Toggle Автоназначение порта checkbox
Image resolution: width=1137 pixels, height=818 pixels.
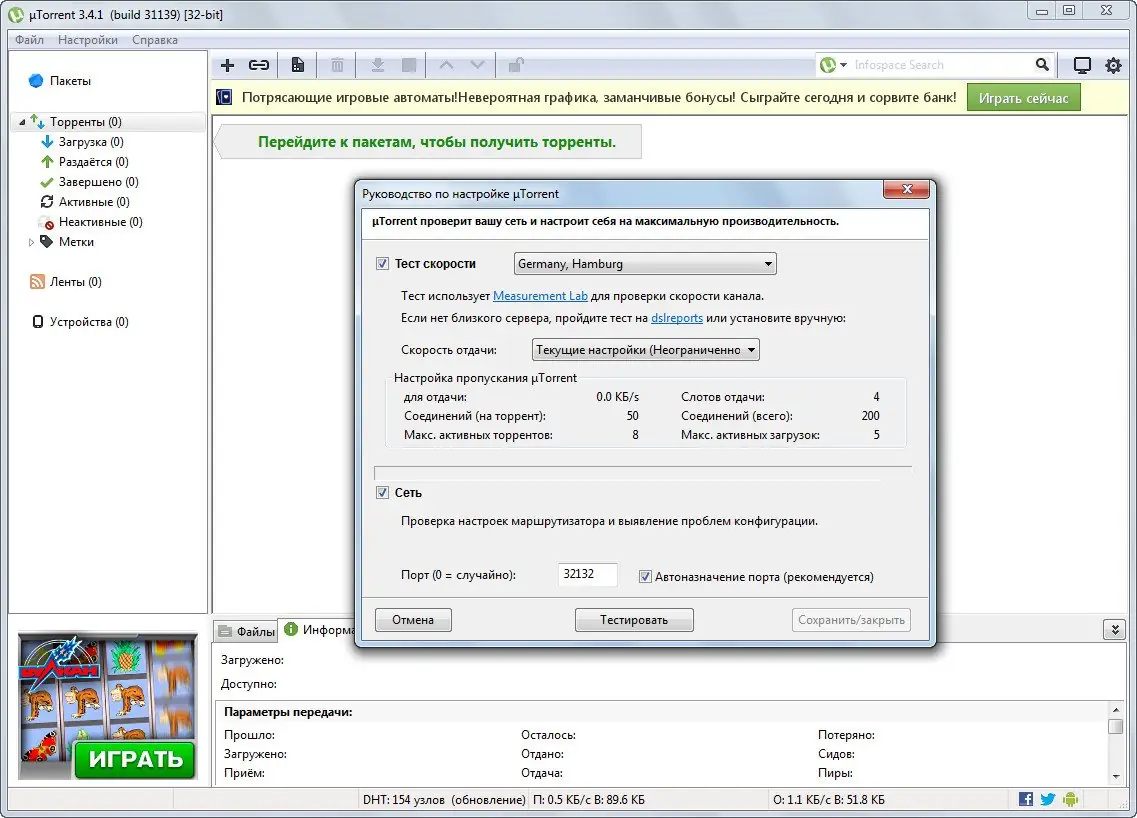[x=645, y=577]
